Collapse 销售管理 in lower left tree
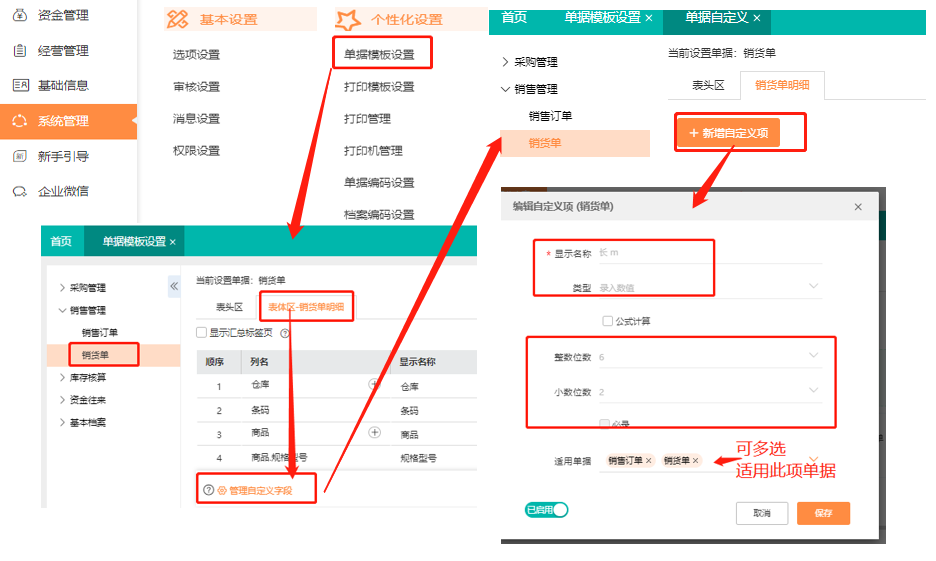 coord(62,310)
